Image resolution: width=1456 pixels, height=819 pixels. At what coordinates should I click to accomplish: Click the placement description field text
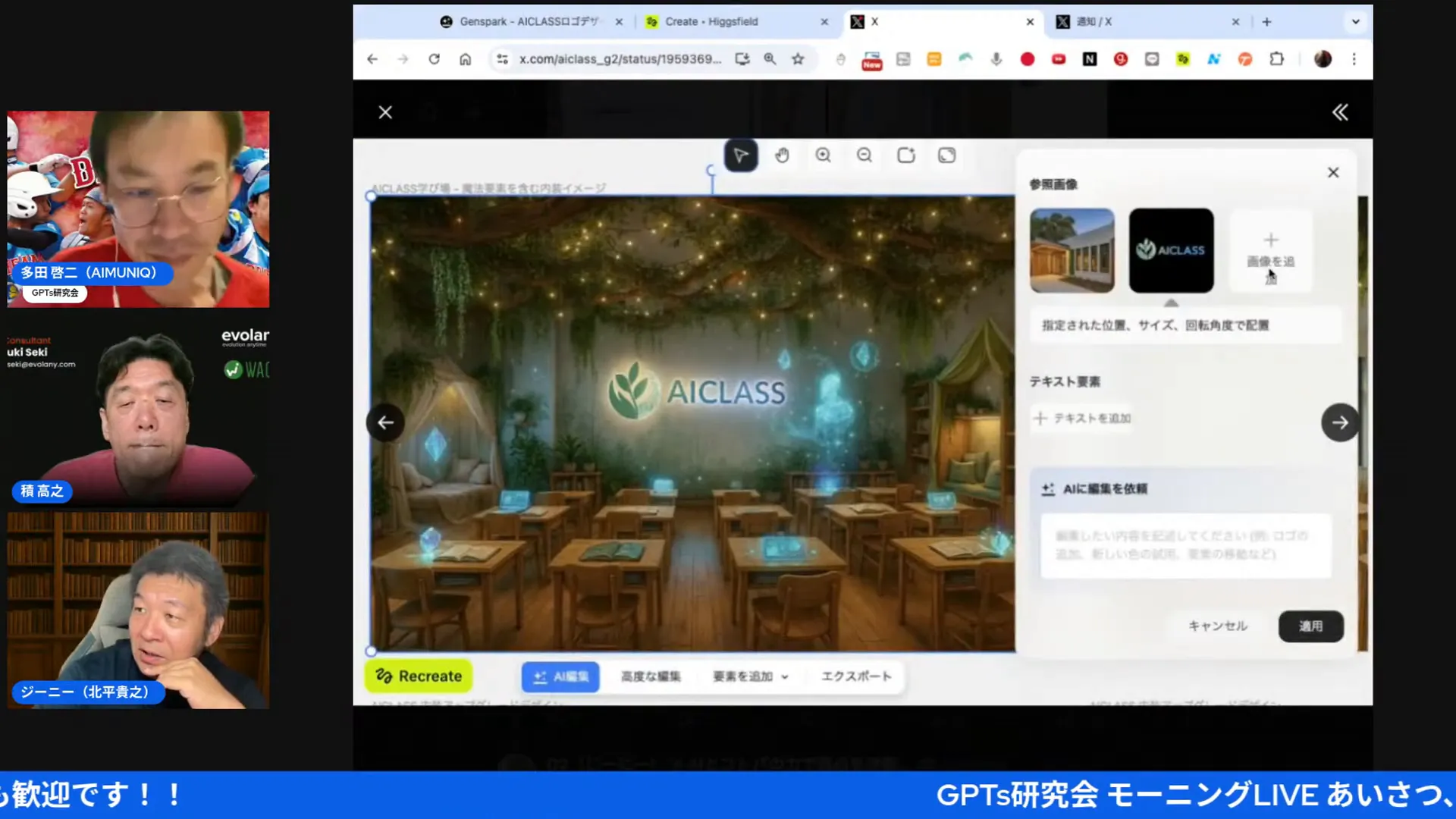[1155, 325]
